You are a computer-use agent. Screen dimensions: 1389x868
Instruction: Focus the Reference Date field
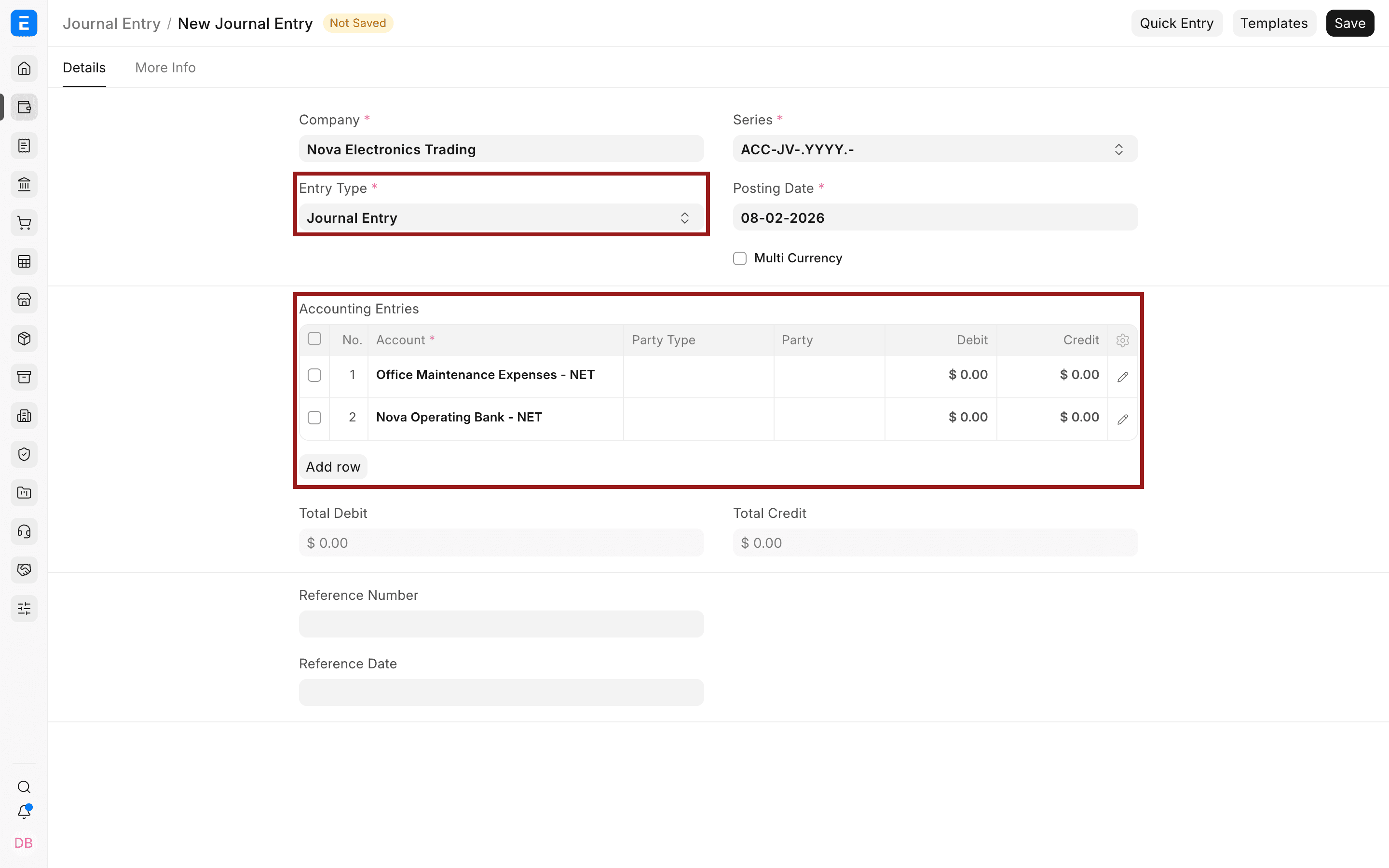click(x=501, y=692)
